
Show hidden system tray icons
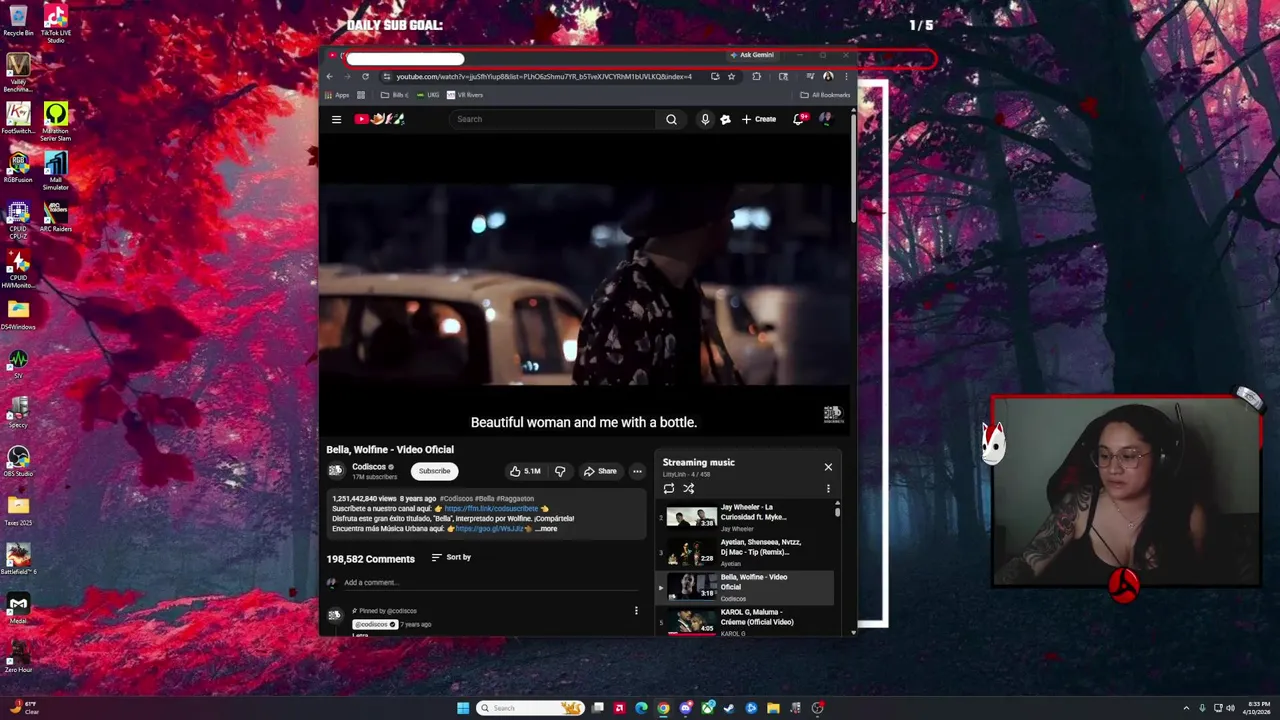[x=1186, y=708]
